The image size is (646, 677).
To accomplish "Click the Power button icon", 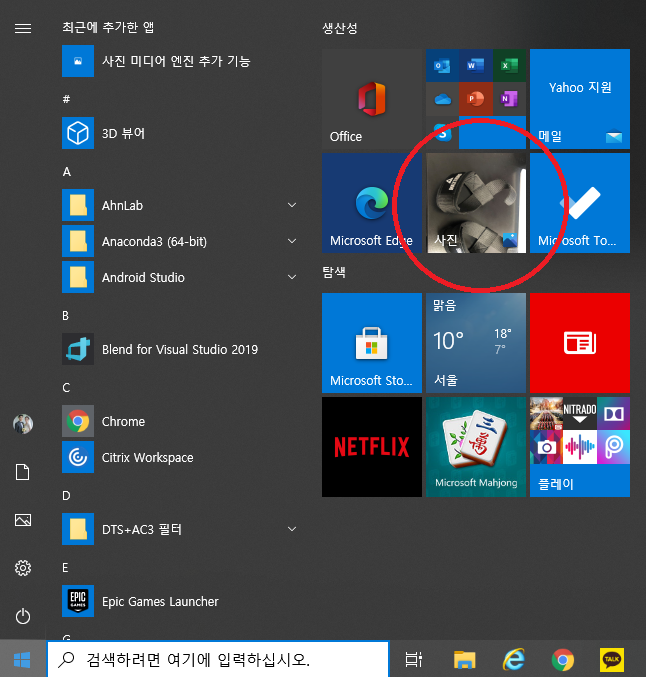I will pos(23,616).
